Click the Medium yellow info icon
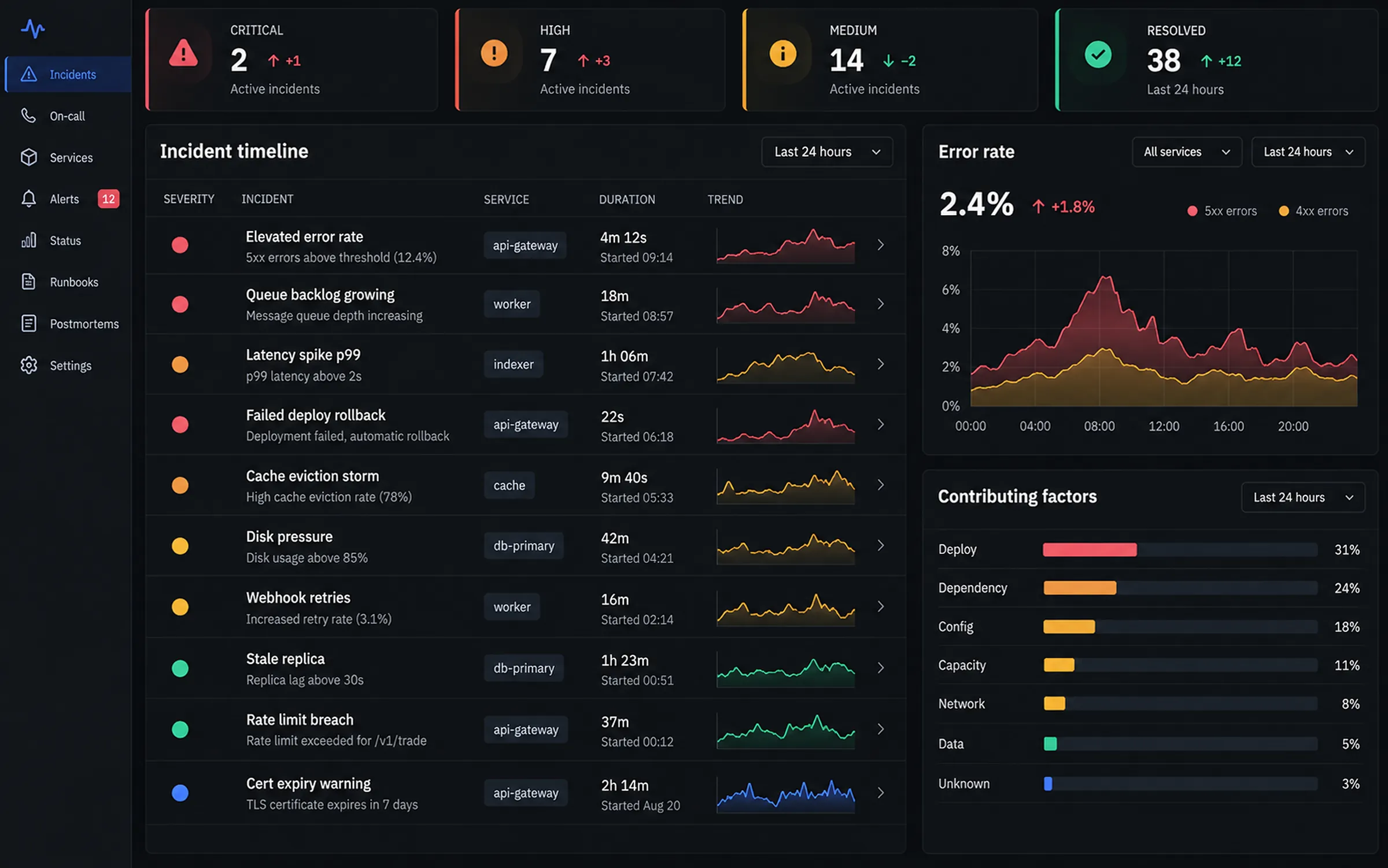This screenshot has width=1388, height=868. pyautogui.click(x=782, y=54)
